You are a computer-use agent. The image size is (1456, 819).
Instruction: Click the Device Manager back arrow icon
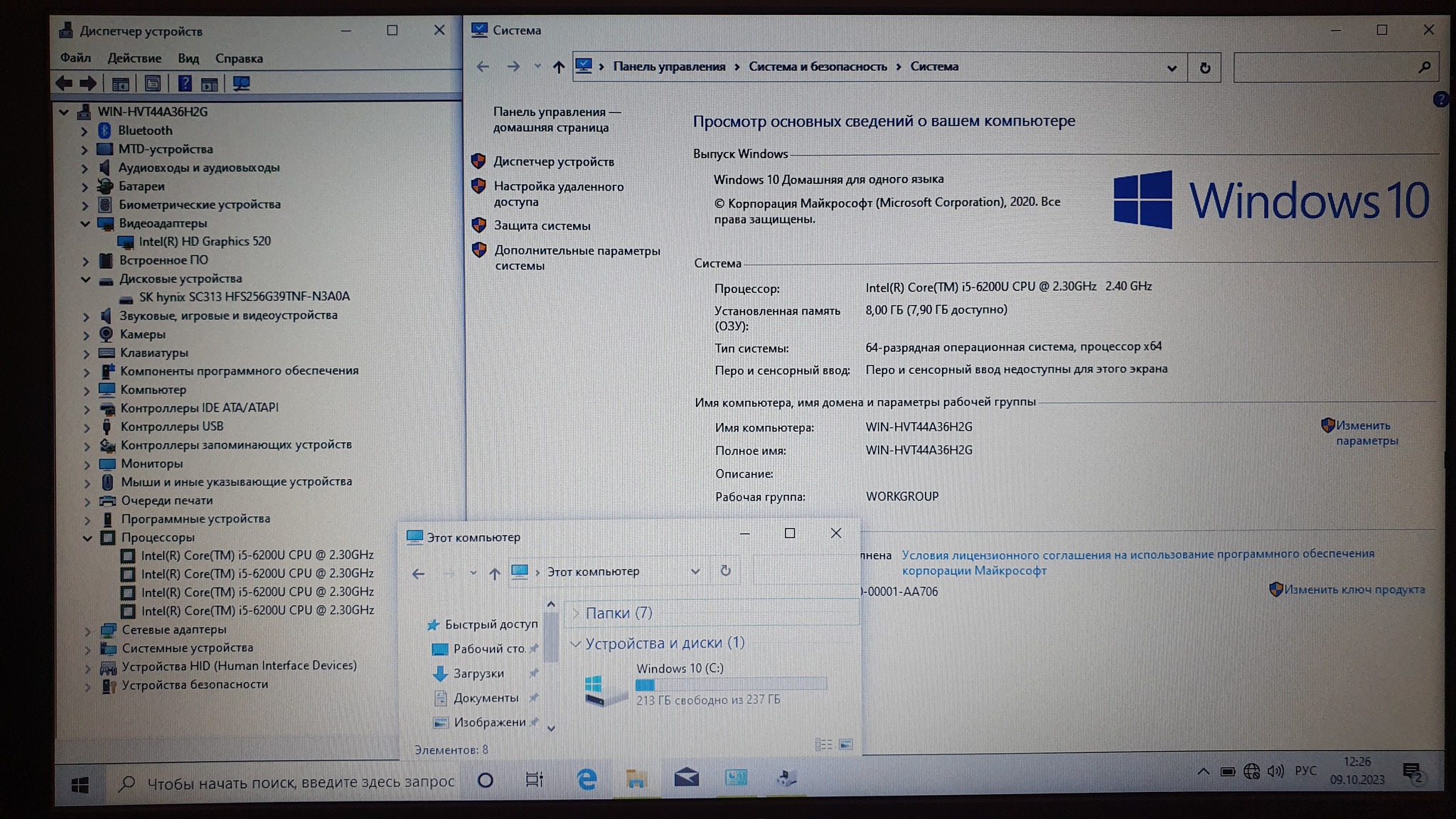click(x=64, y=84)
